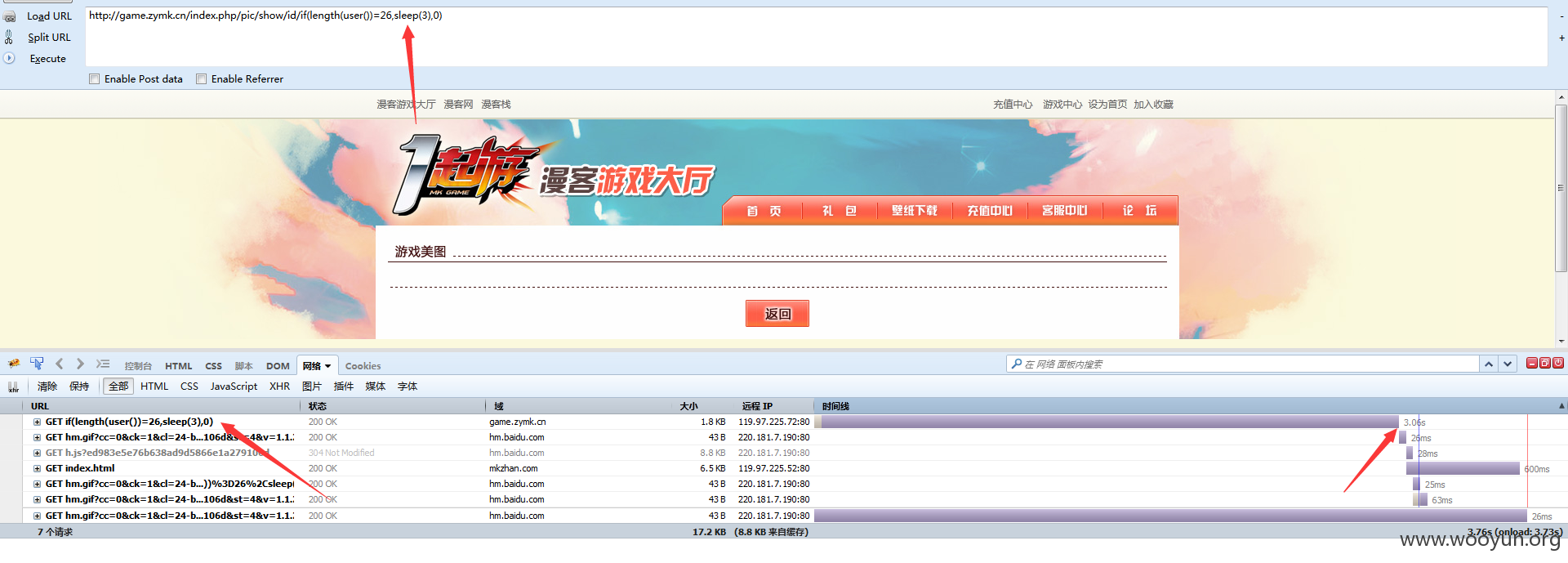Filter network requests by HTML

tap(154, 387)
